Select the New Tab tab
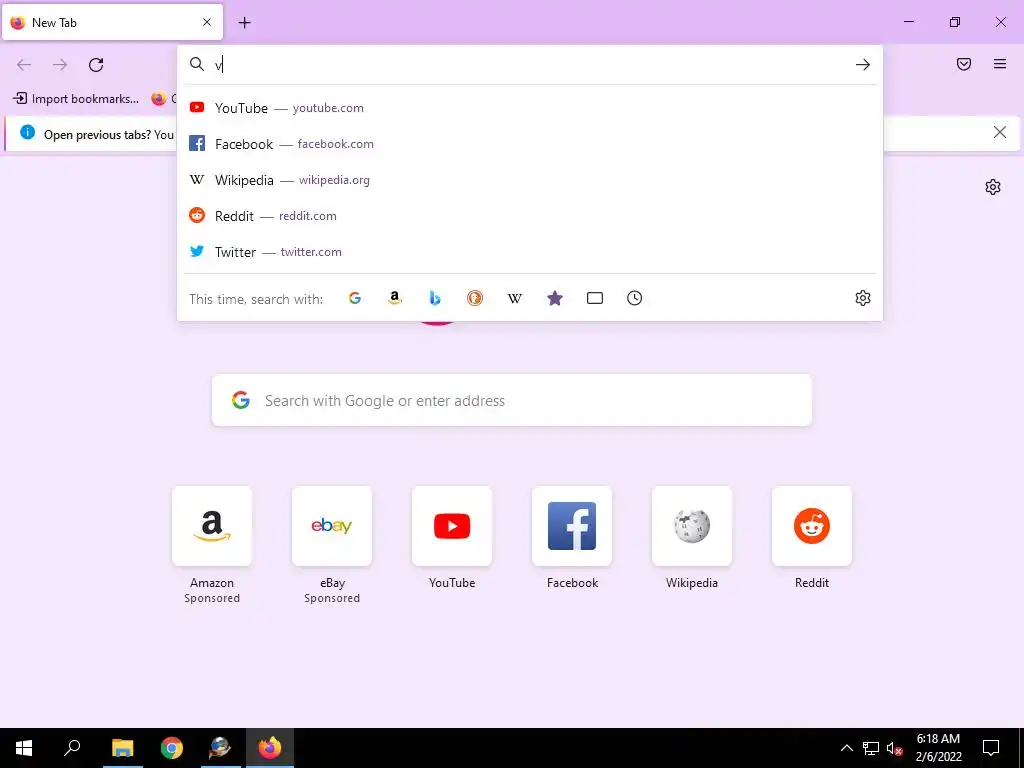The width and height of the screenshot is (1024, 768). tap(112, 22)
